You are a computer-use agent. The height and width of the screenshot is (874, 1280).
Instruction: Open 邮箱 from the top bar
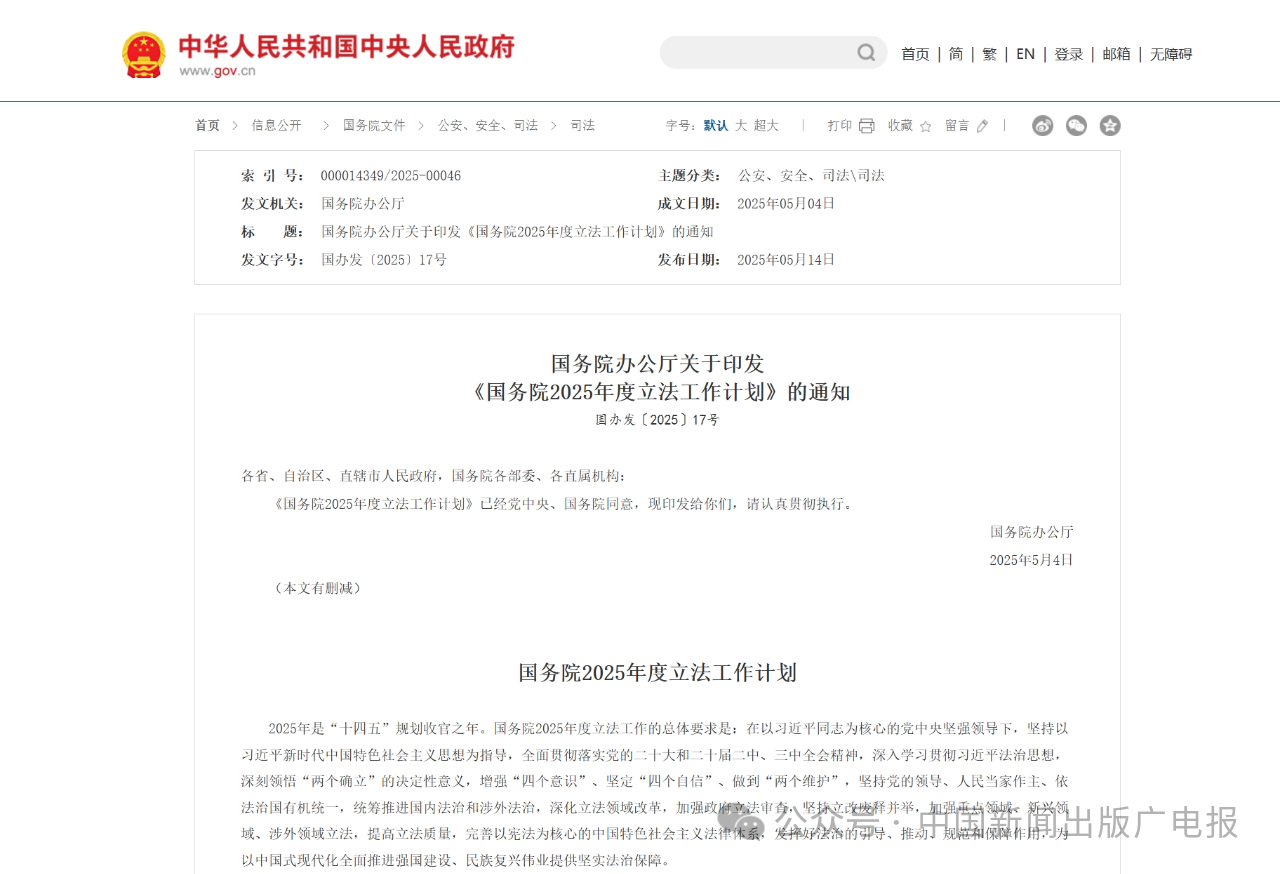coord(1116,54)
